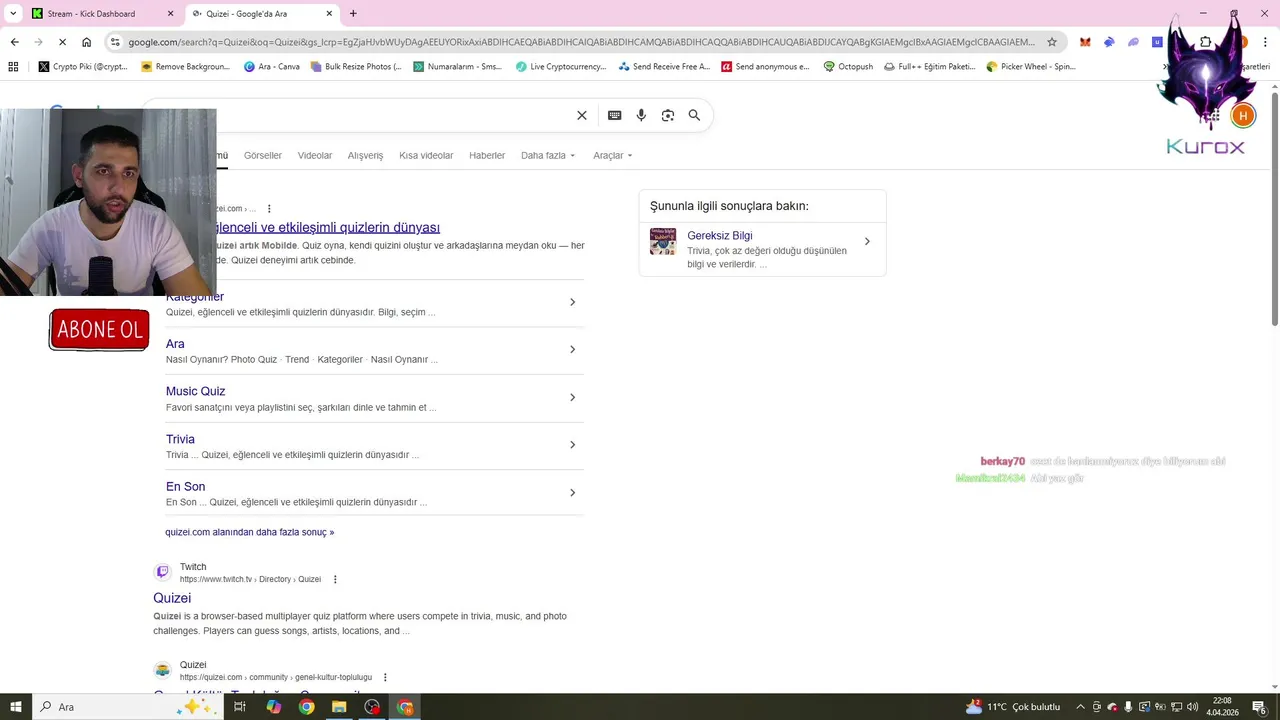Open Full++ Eğitim Paketi bookmark
Viewport: 1280px width, 720px height.
tap(930, 67)
